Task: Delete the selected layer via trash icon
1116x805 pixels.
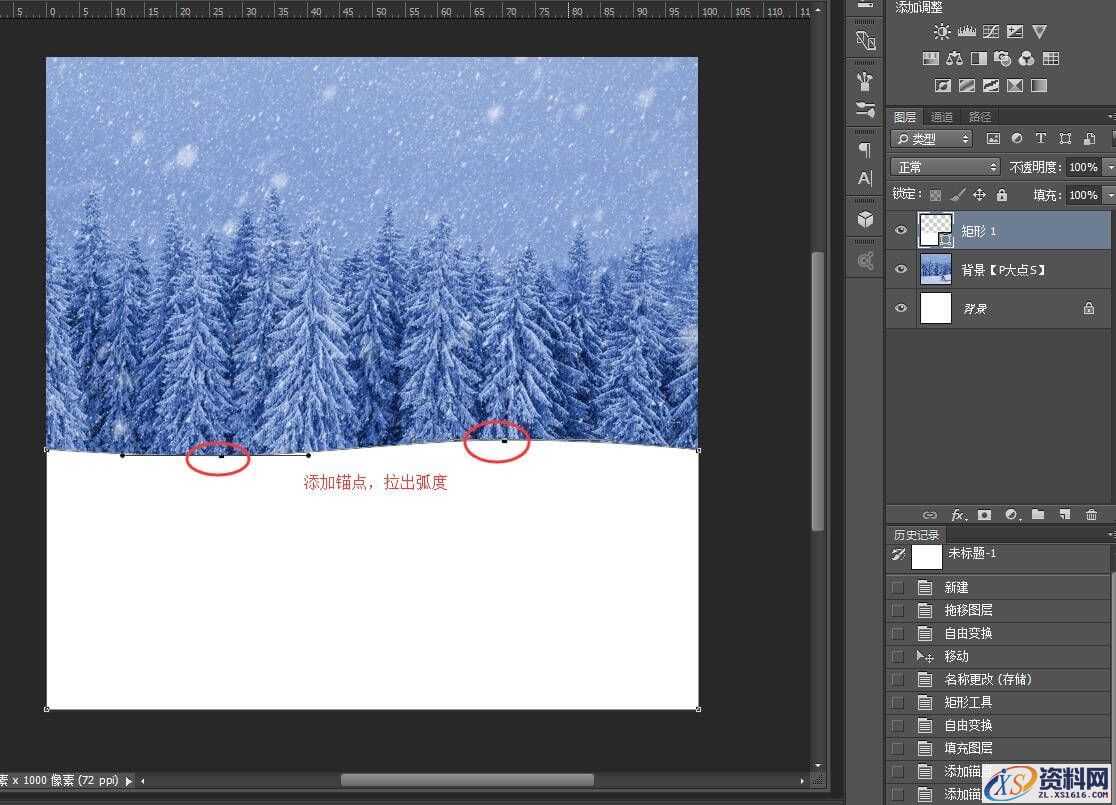Action: 1091,514
